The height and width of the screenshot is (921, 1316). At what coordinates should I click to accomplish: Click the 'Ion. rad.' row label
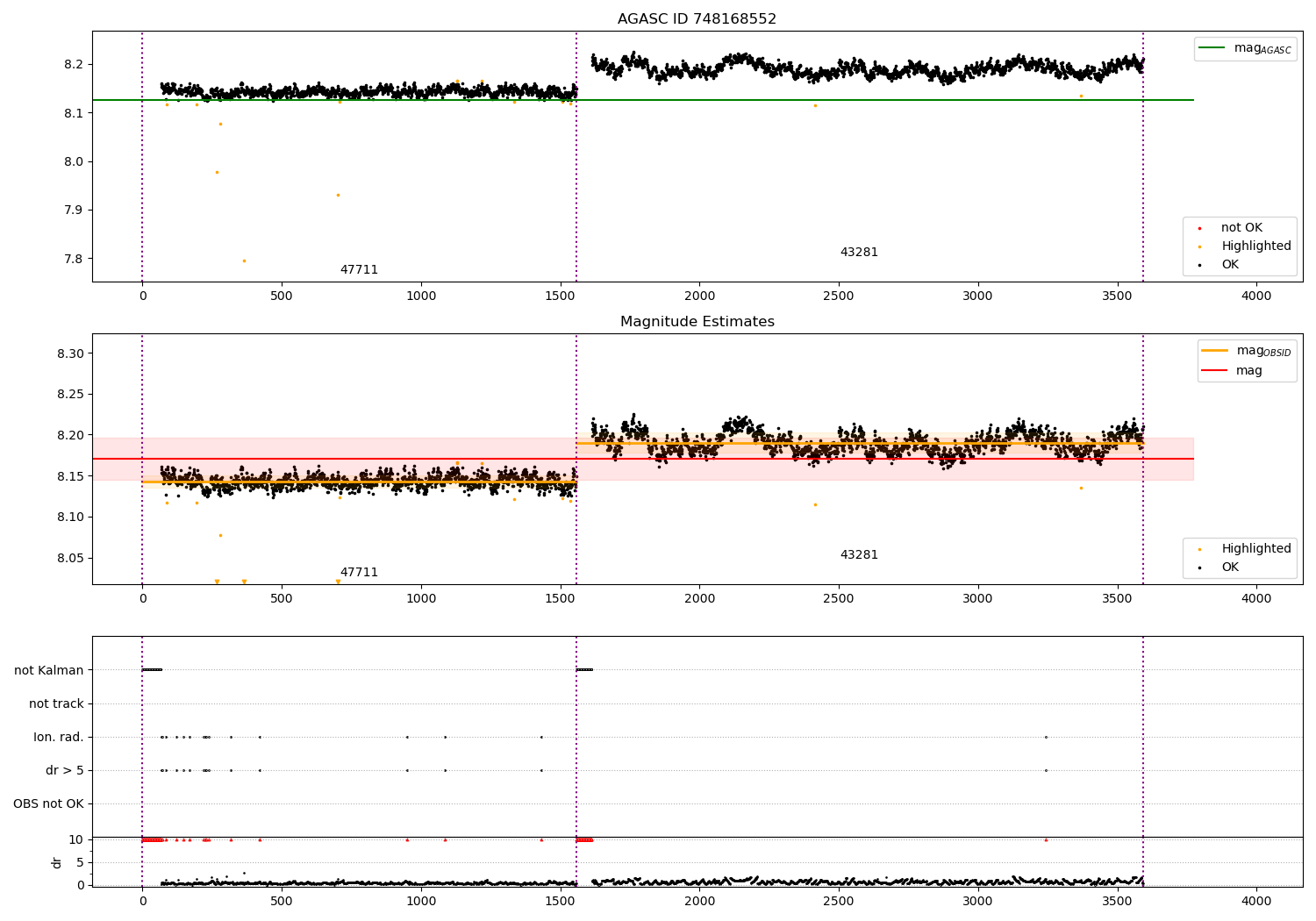[x=59, y=738]
